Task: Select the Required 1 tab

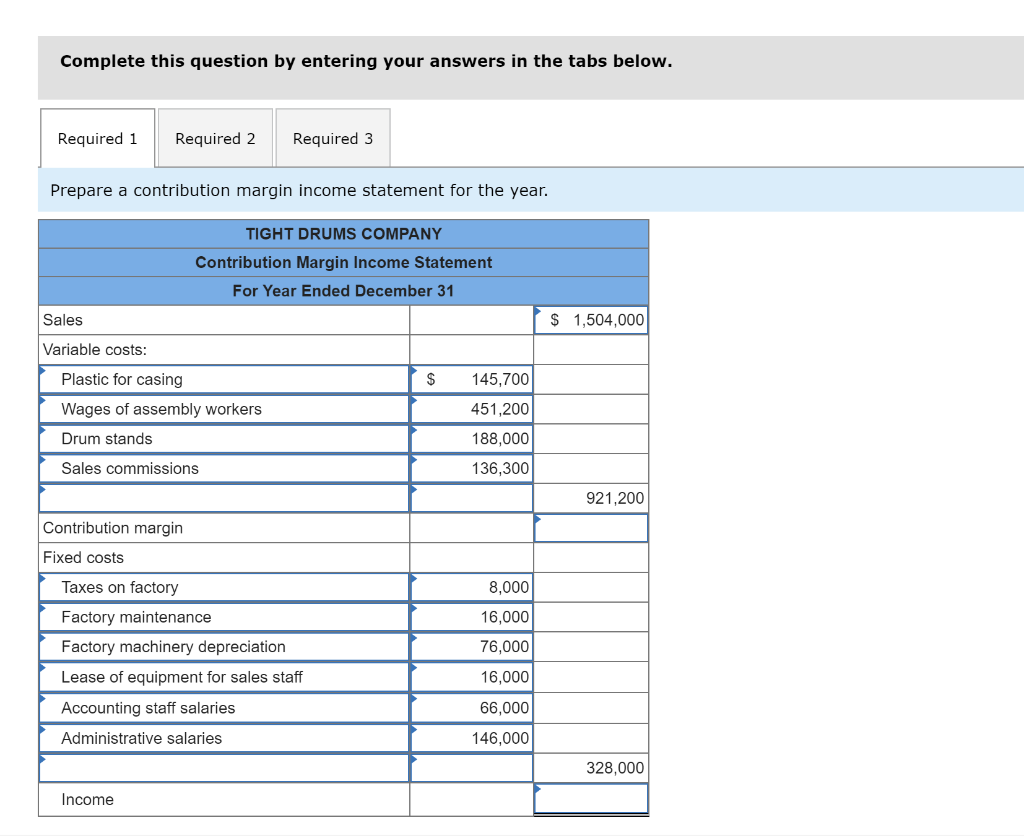Action: click(x=97, y=138)
